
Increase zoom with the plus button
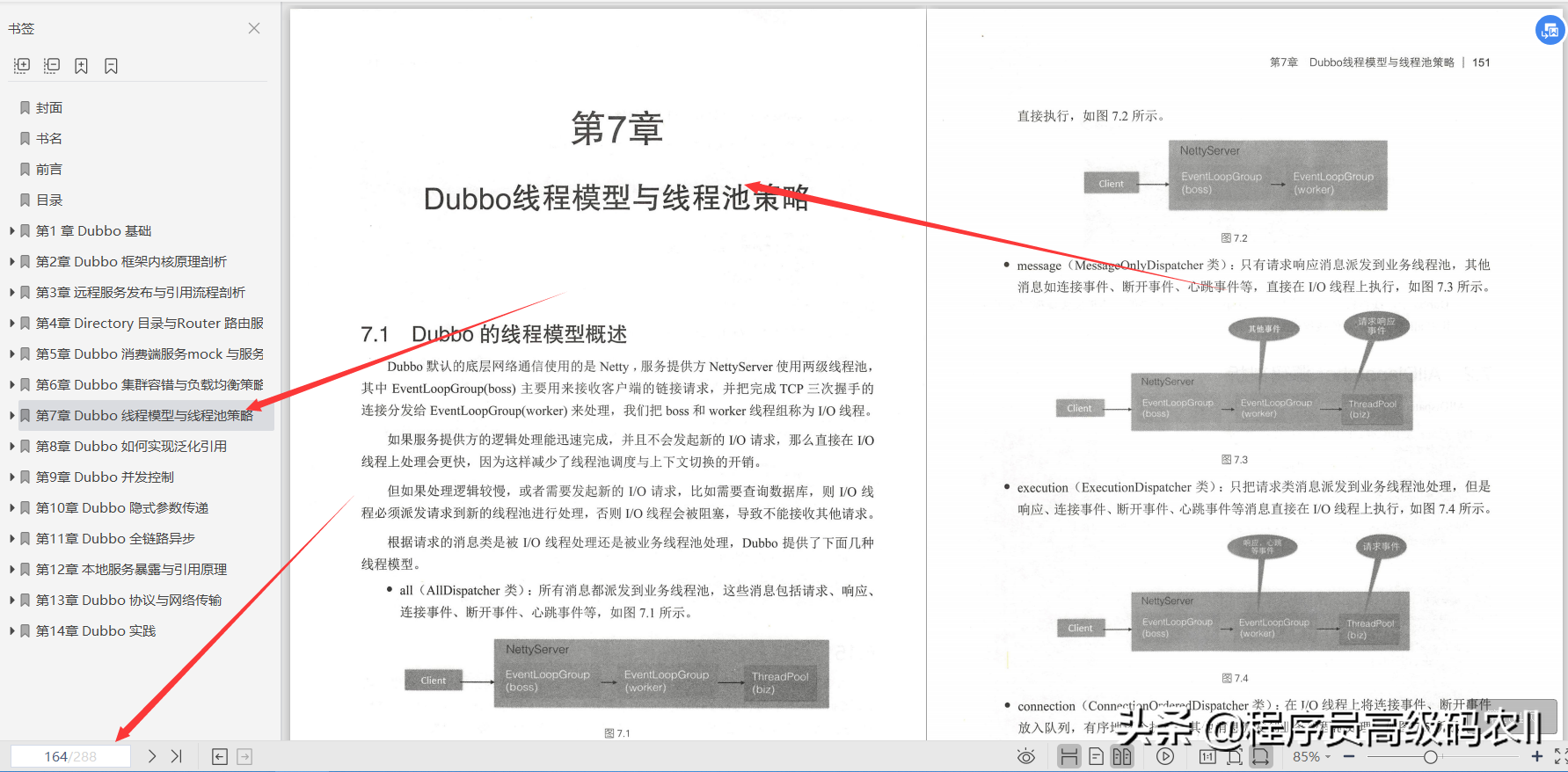click(1537, 756)
